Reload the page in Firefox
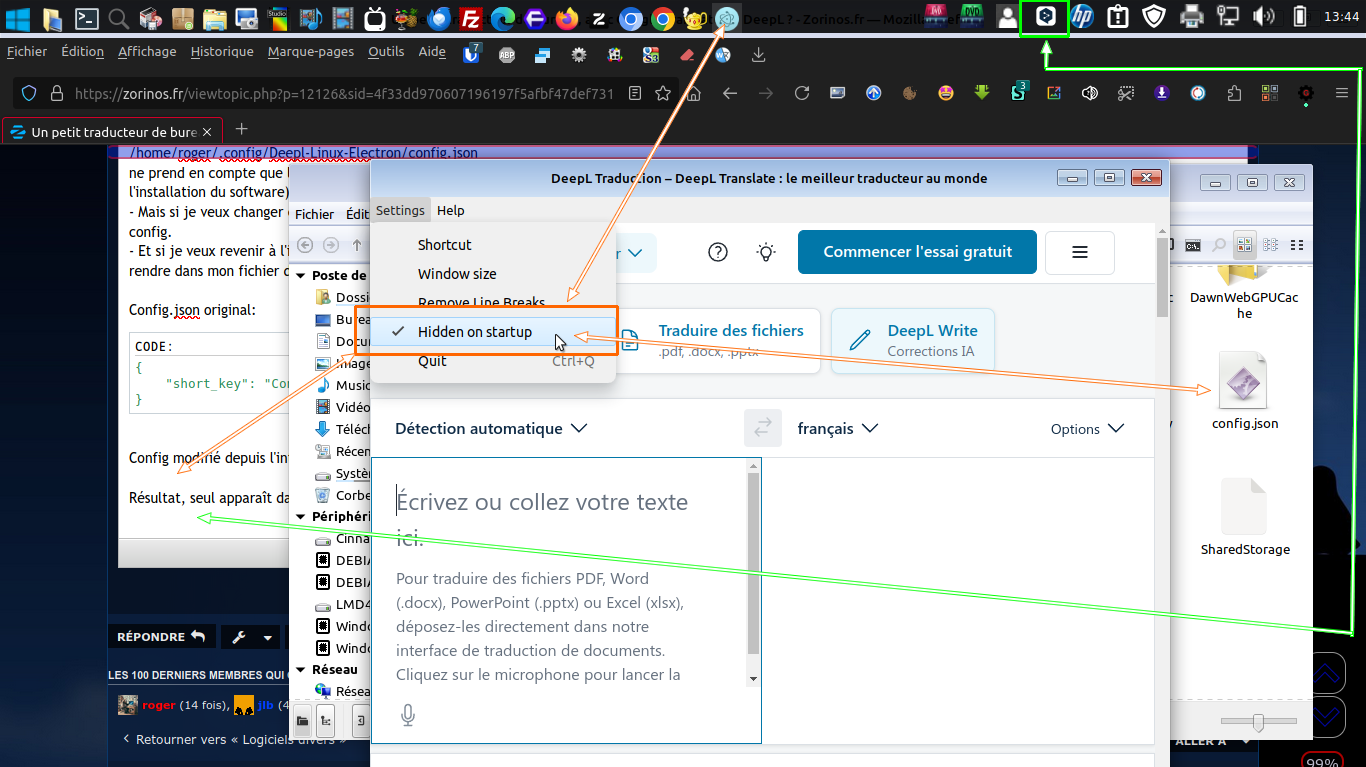 801,93
